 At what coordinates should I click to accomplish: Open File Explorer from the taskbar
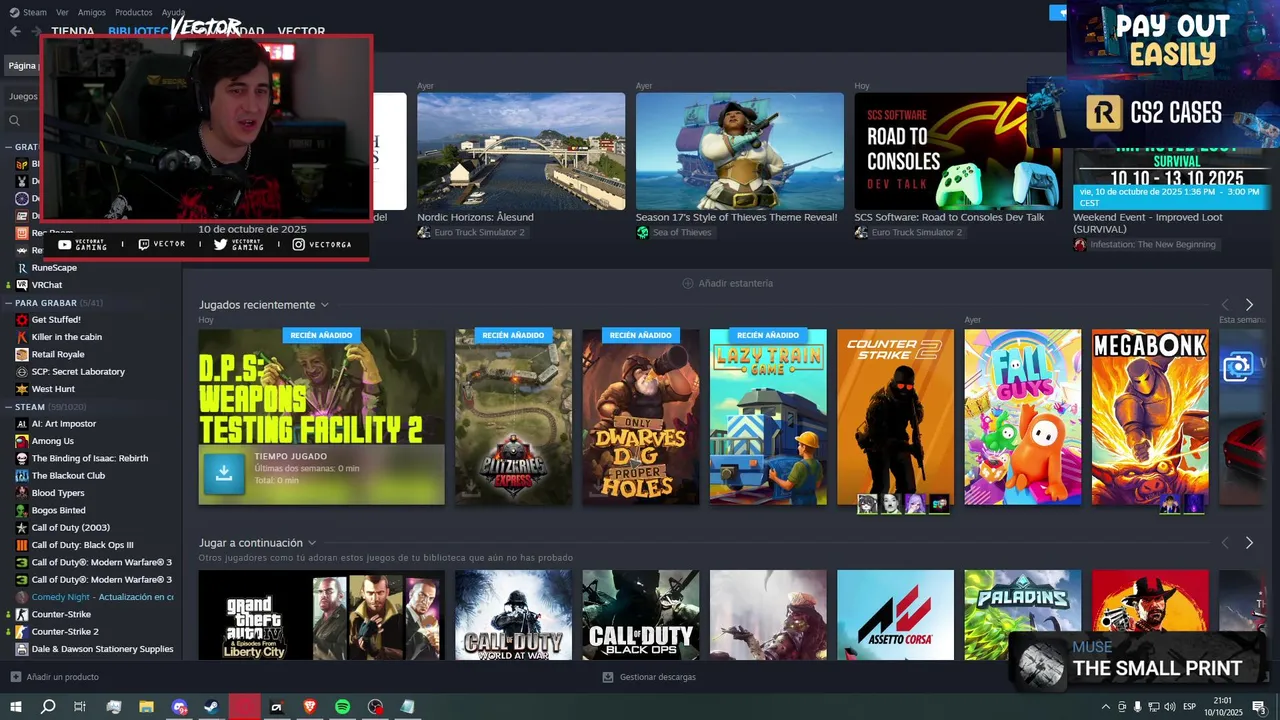146,707
